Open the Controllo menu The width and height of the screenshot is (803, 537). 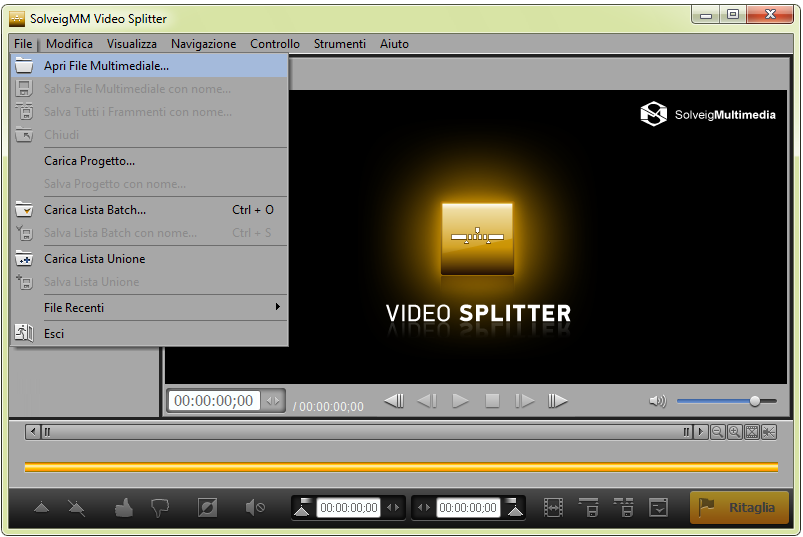tap(274, 44)
